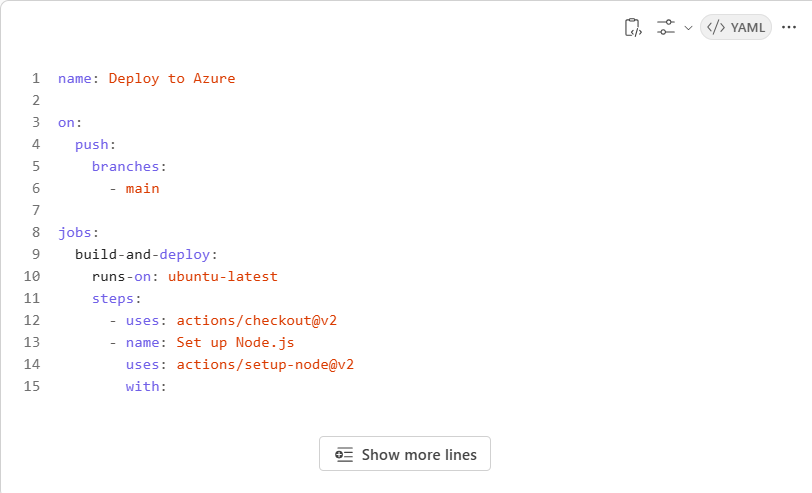812x493 pixels.
Task: Click the 'jobs' key on line 8
Action: click(75, 233)
